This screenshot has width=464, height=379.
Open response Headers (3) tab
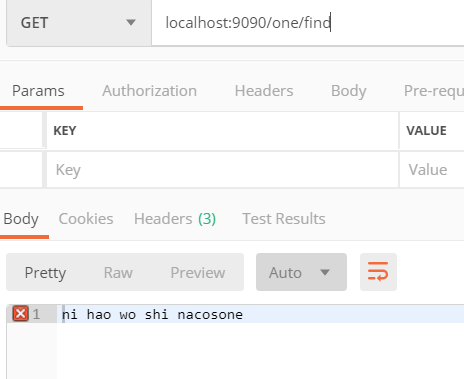click(x=175, y=219)
